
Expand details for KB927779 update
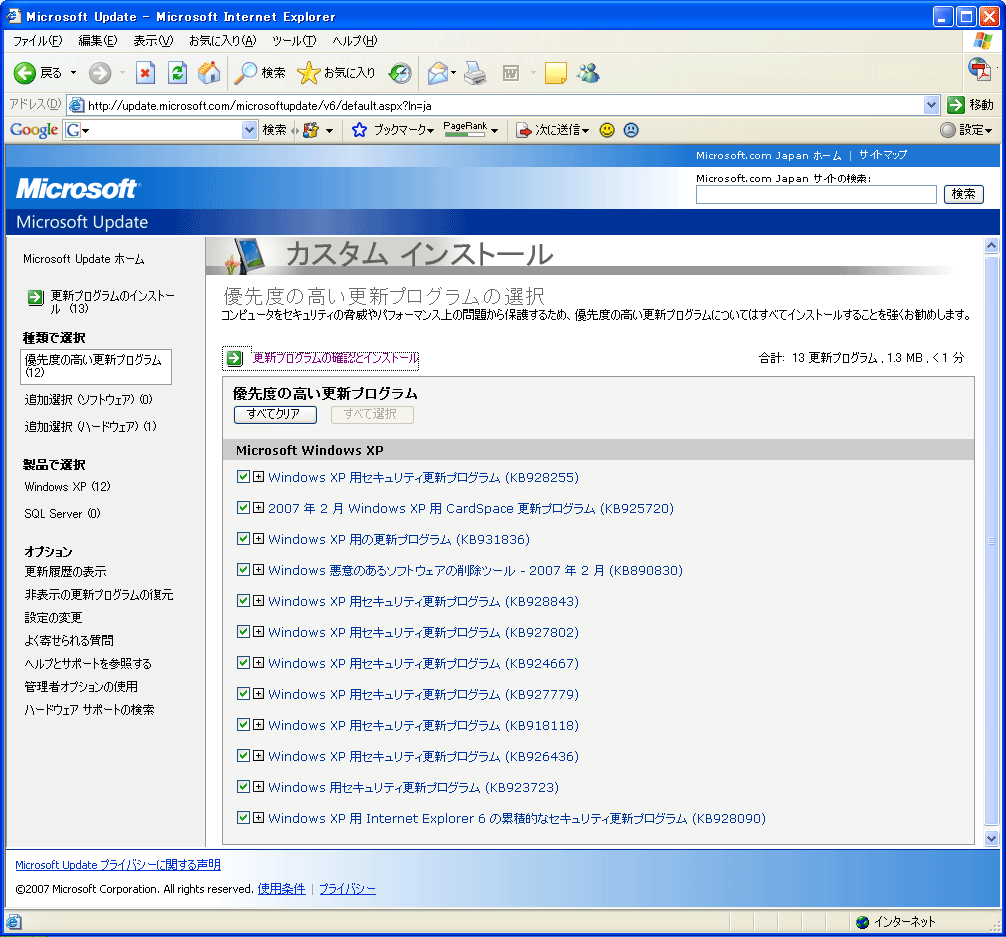pos(259,693)
